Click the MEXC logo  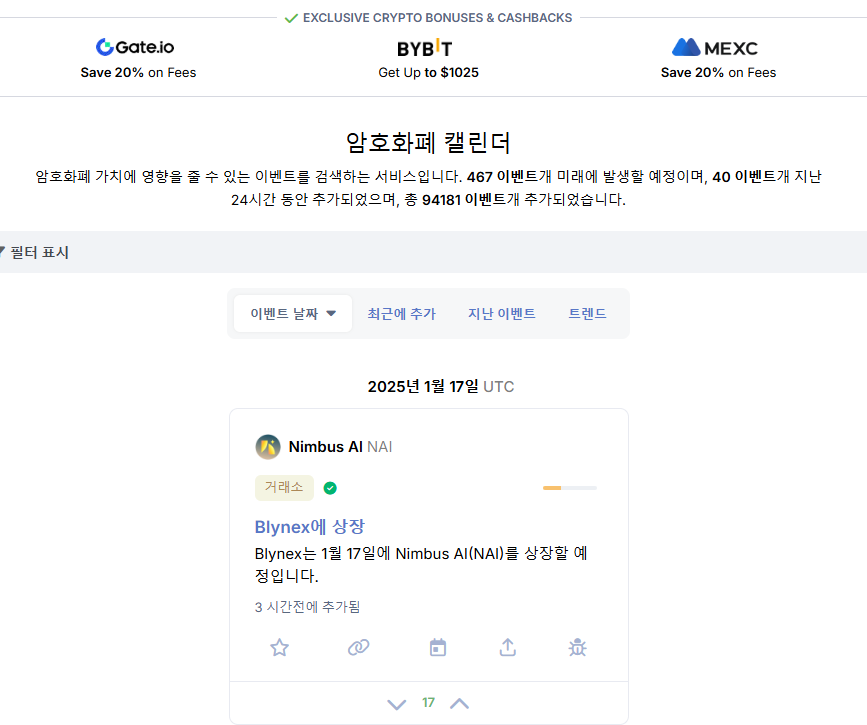714,48
